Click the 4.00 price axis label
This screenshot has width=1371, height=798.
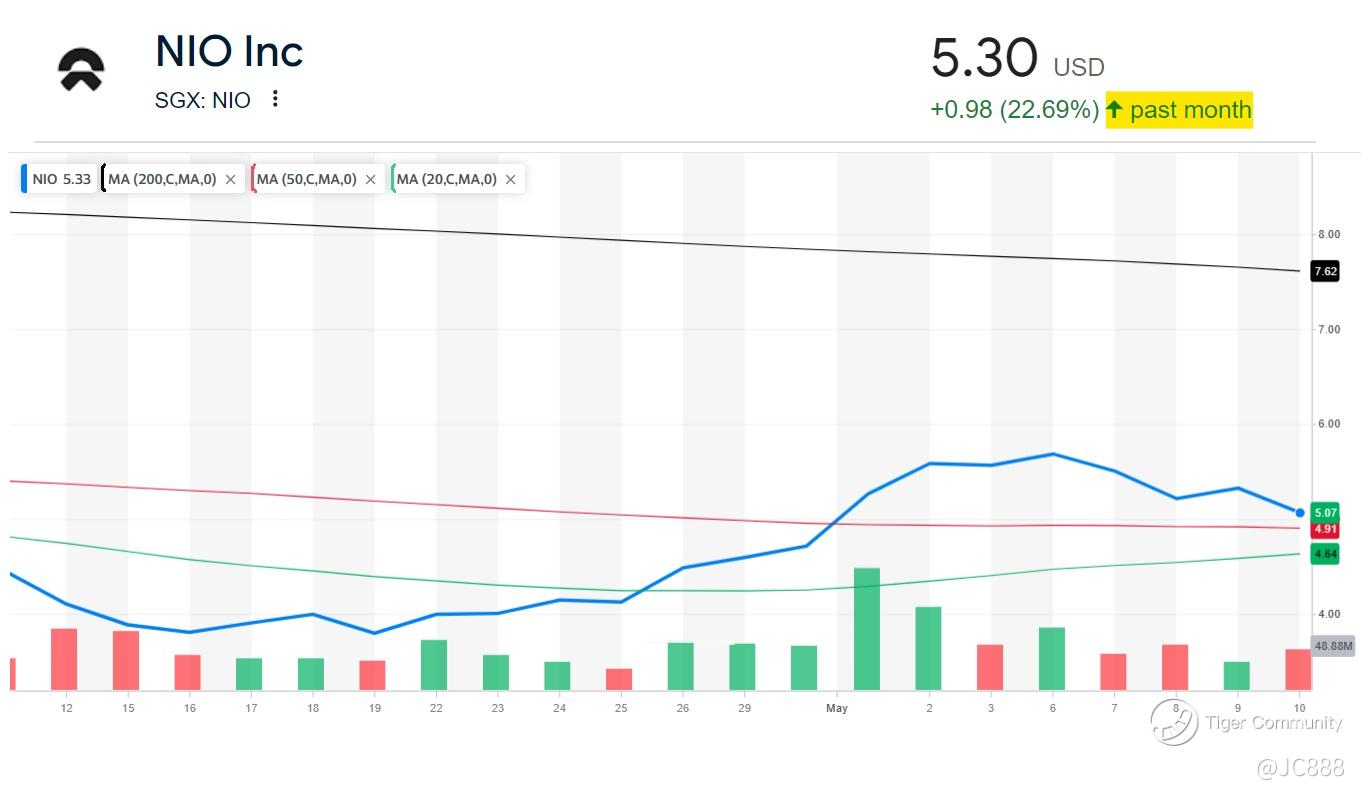click(x=1328, y=614)
